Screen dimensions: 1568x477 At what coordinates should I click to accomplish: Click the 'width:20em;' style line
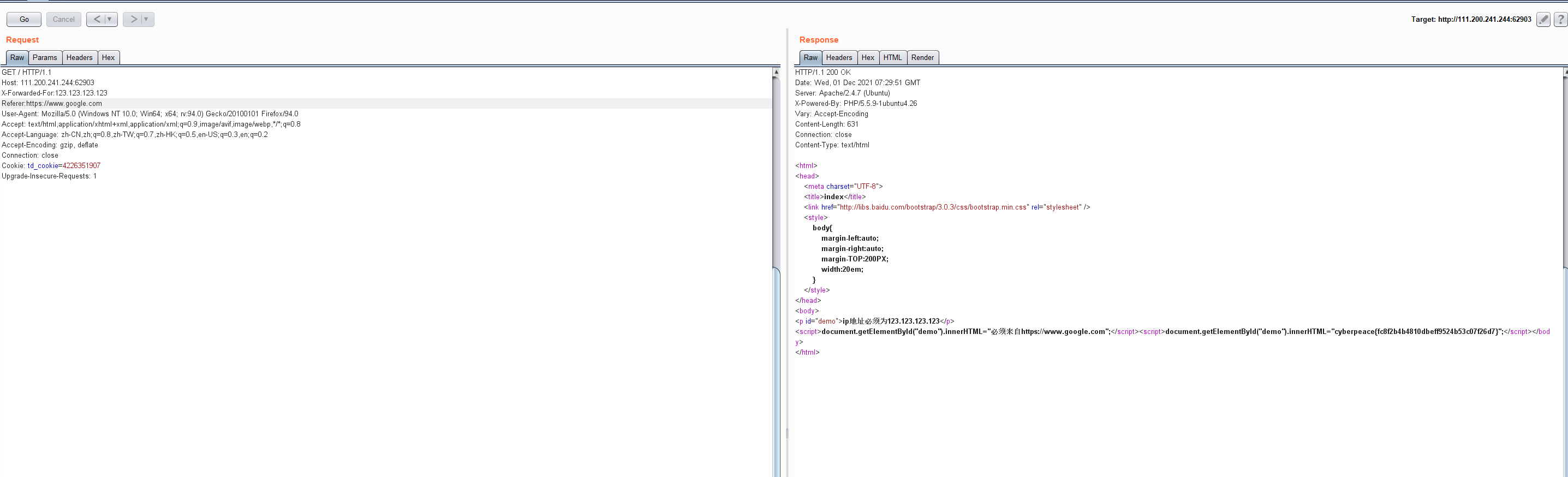tap(842, 269)
